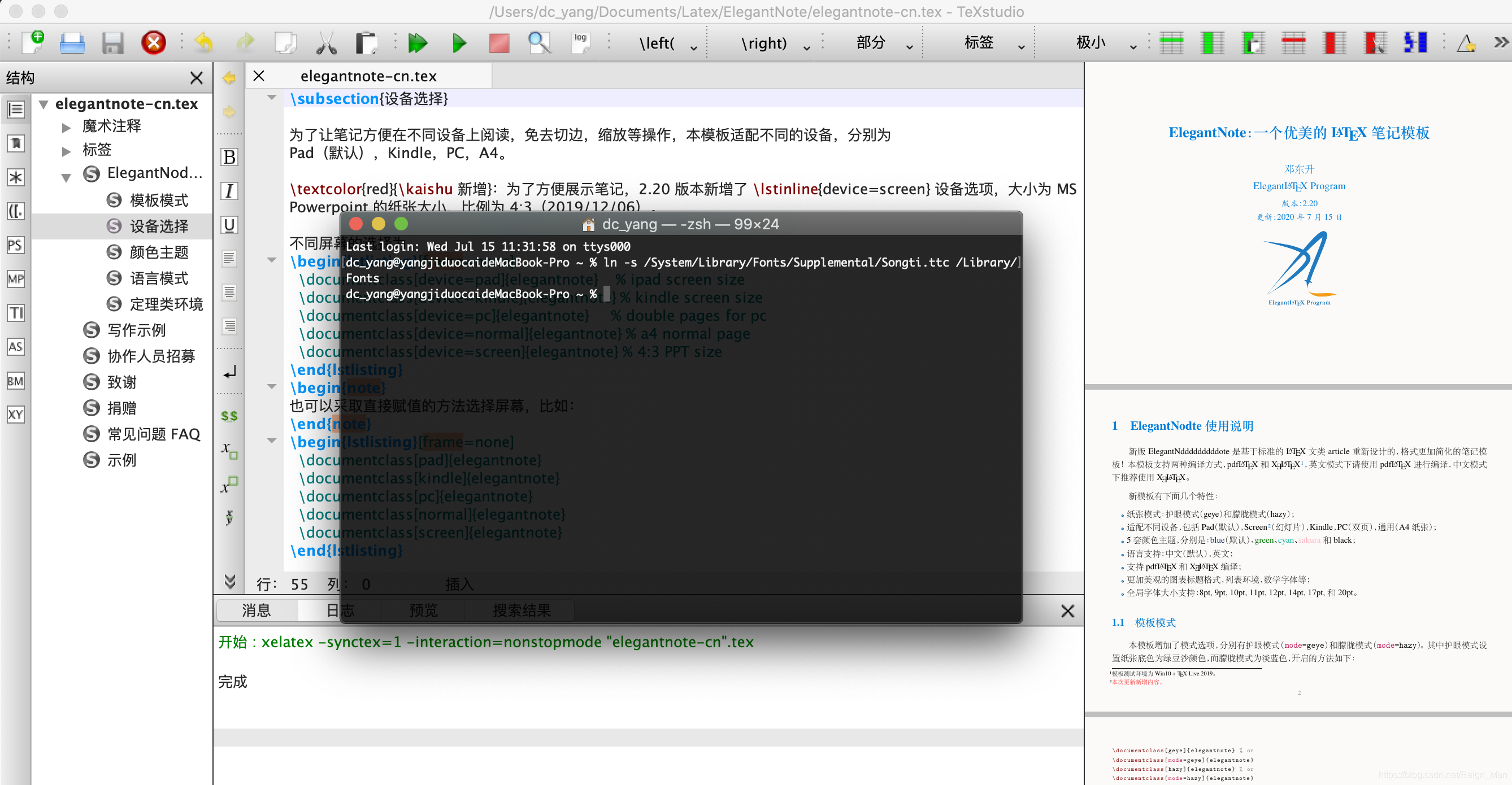Screen dimensions: 1512x785
Task: Apply underline with U button
Action: pyautogui.click(x=229, y=225)
